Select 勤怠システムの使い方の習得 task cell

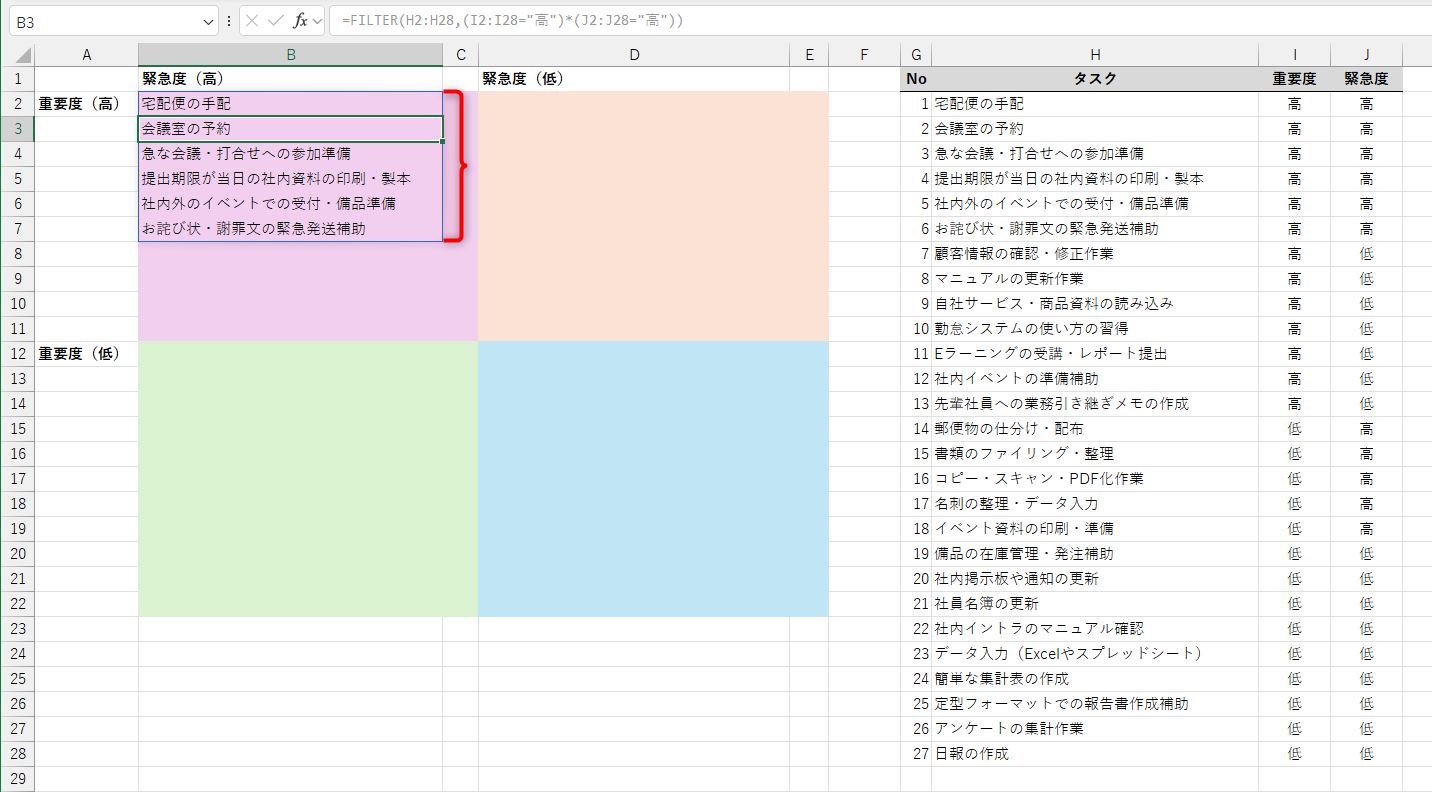click(1095, 329)
